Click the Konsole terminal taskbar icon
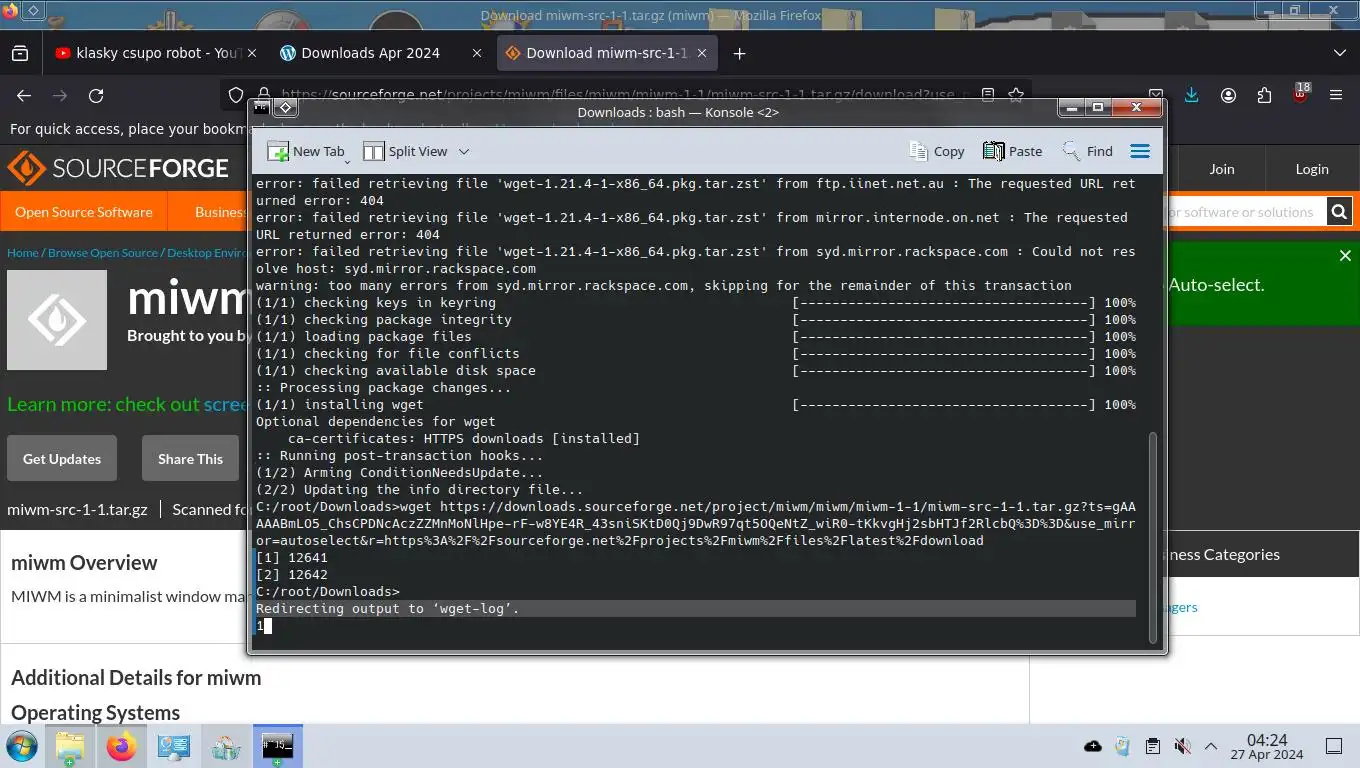 278,746
